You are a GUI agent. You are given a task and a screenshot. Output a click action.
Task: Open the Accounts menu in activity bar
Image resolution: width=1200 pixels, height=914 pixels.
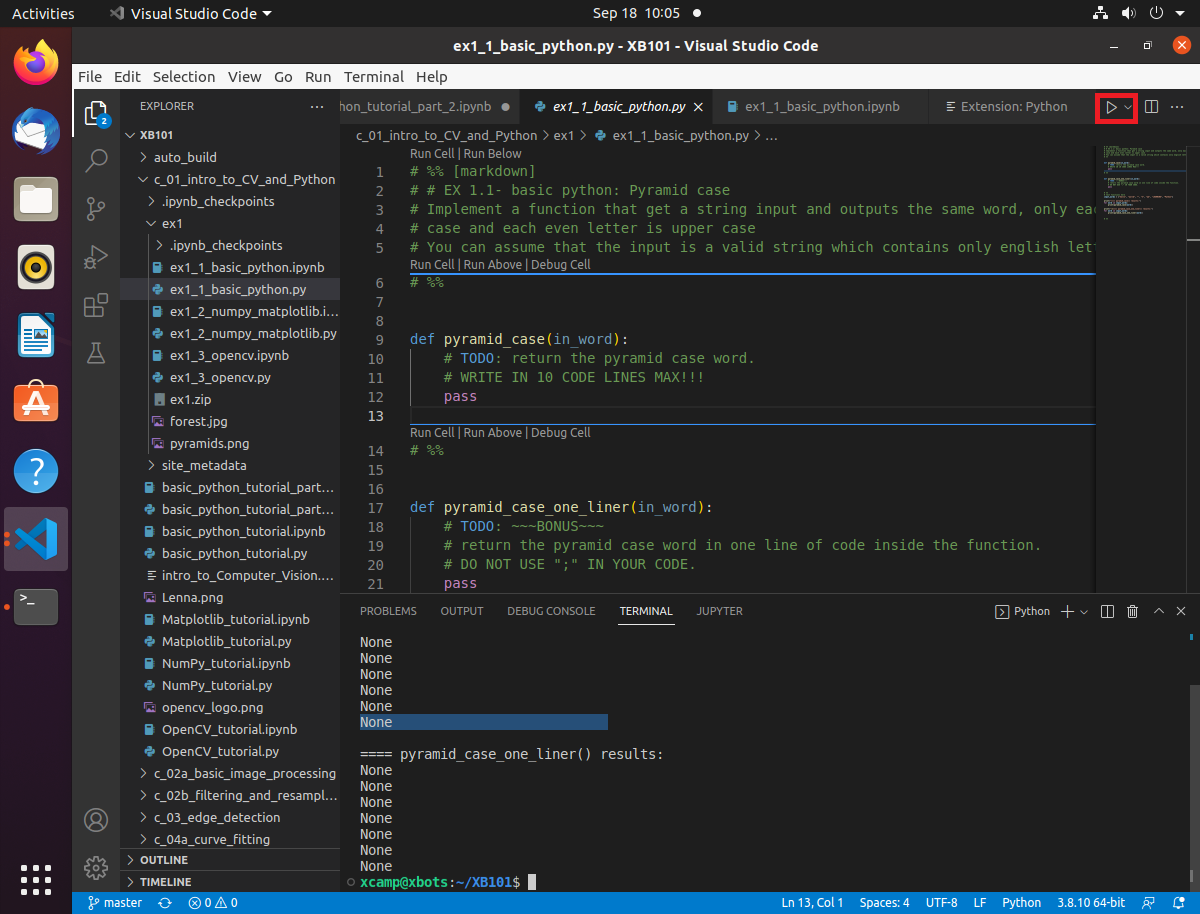[x=96, y=820]
